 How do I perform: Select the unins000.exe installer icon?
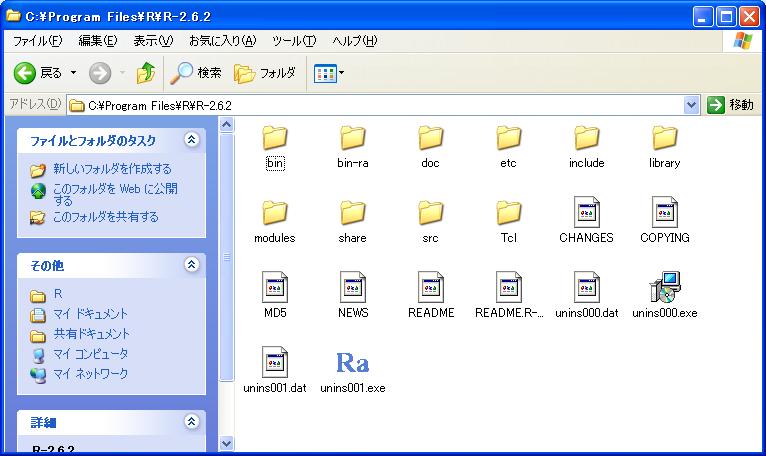665,288
